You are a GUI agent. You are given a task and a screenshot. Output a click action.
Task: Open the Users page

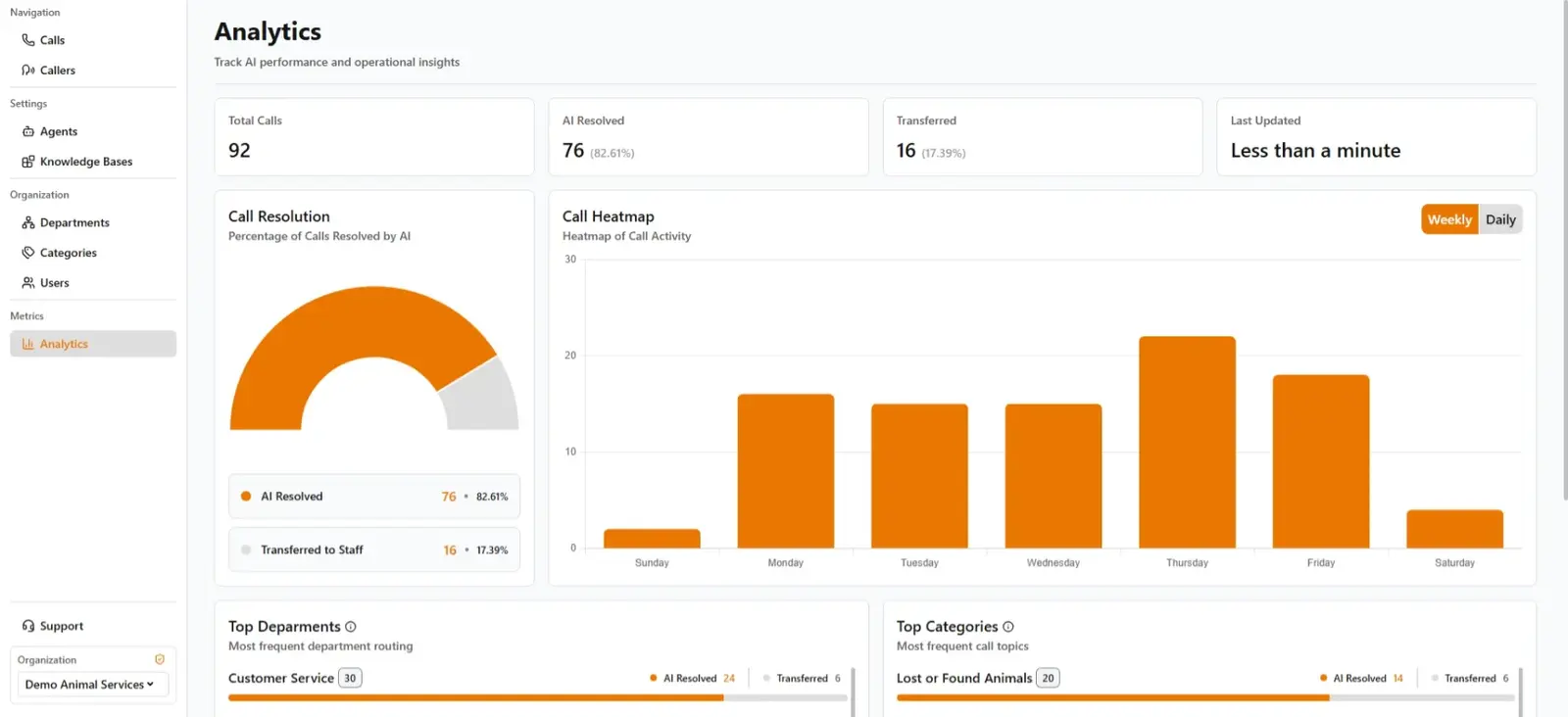93,283
